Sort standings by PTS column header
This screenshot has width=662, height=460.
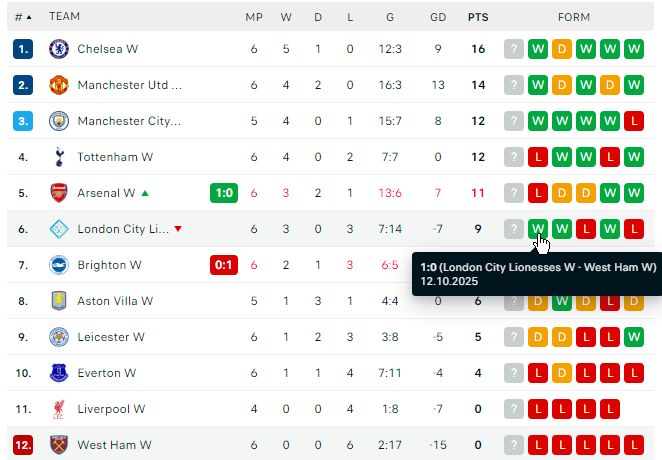point(478,17)
